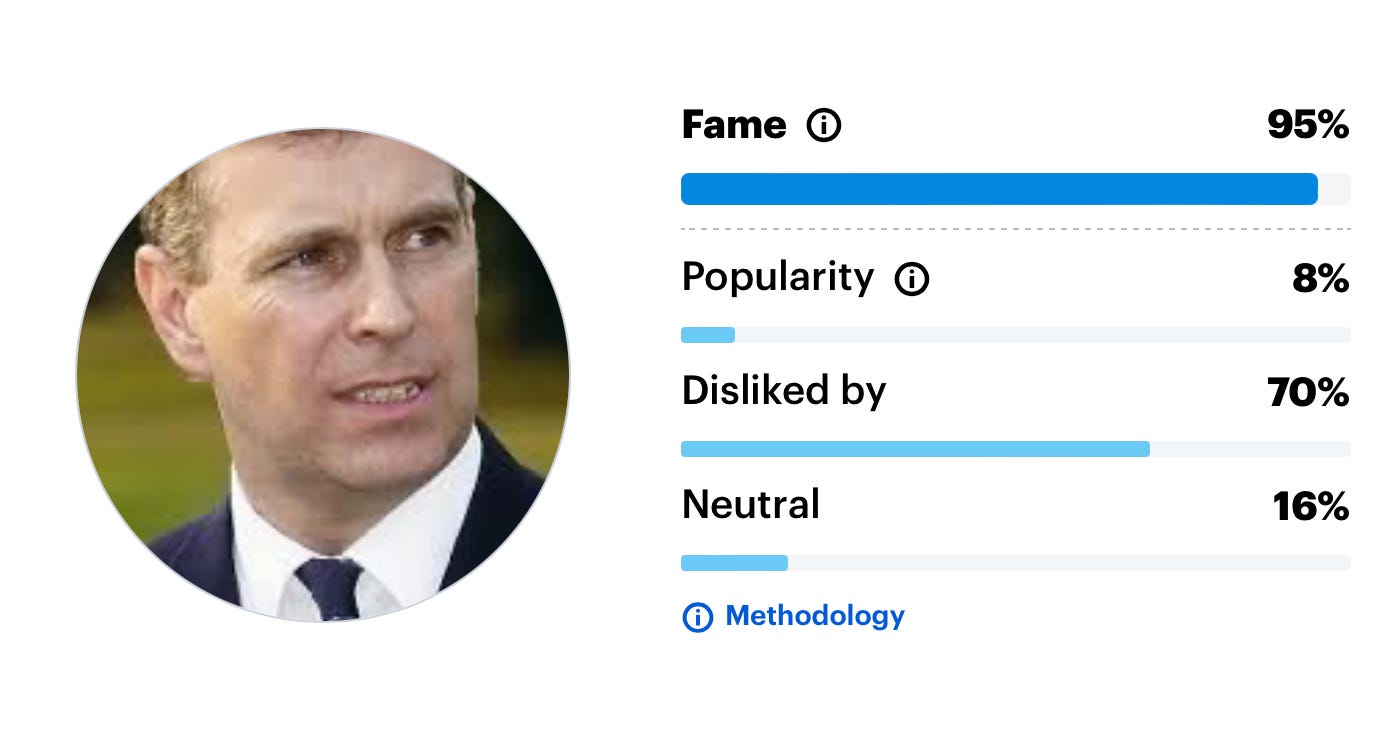The height and width of the screenshot is (736, 1400).
Task: Select the 16% Neutral value
Action: click(x=1311, y=507)
